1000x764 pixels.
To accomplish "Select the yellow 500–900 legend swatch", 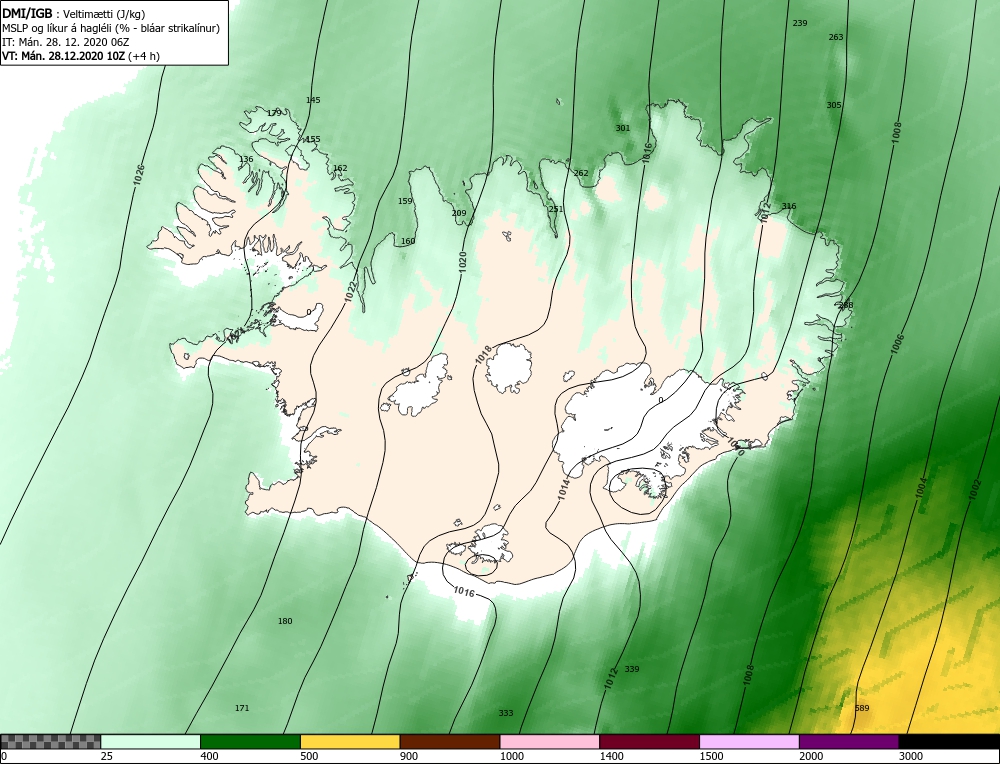I will [x=350, y=742].
